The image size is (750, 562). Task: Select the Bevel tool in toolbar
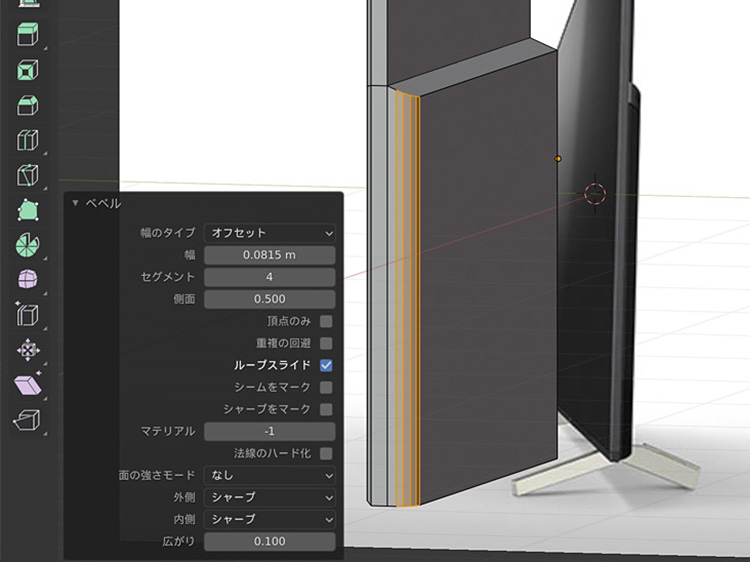pyautogui.click(x=28, y=106)
